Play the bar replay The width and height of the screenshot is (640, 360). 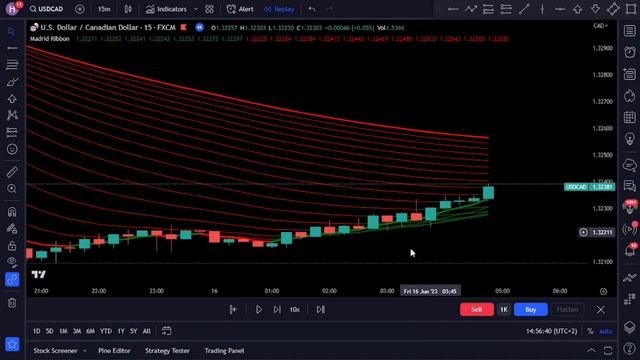click(259, 310)
